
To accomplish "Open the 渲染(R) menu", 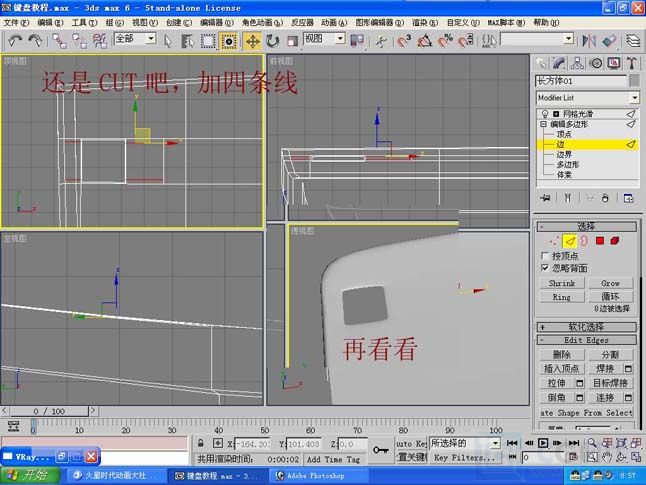I will click(425, 22).
